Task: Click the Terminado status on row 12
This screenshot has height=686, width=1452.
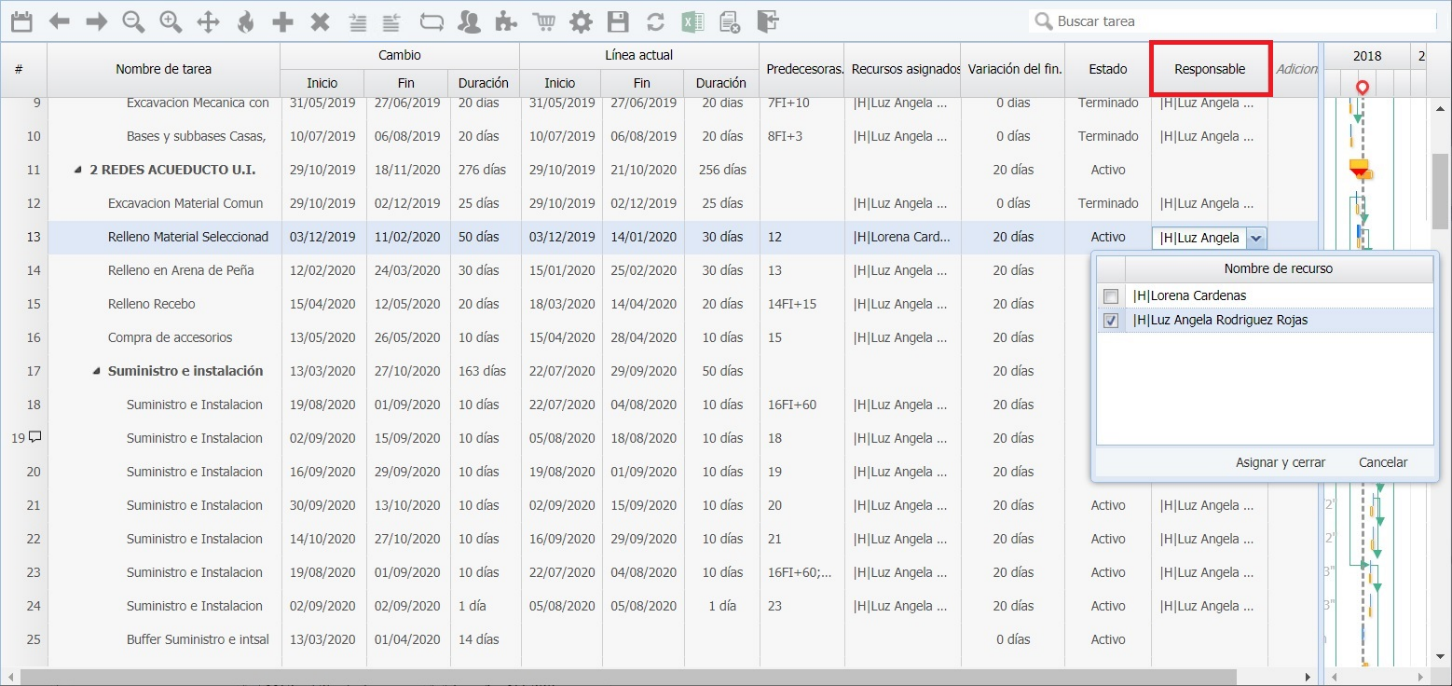Action: coord(1108,203)
